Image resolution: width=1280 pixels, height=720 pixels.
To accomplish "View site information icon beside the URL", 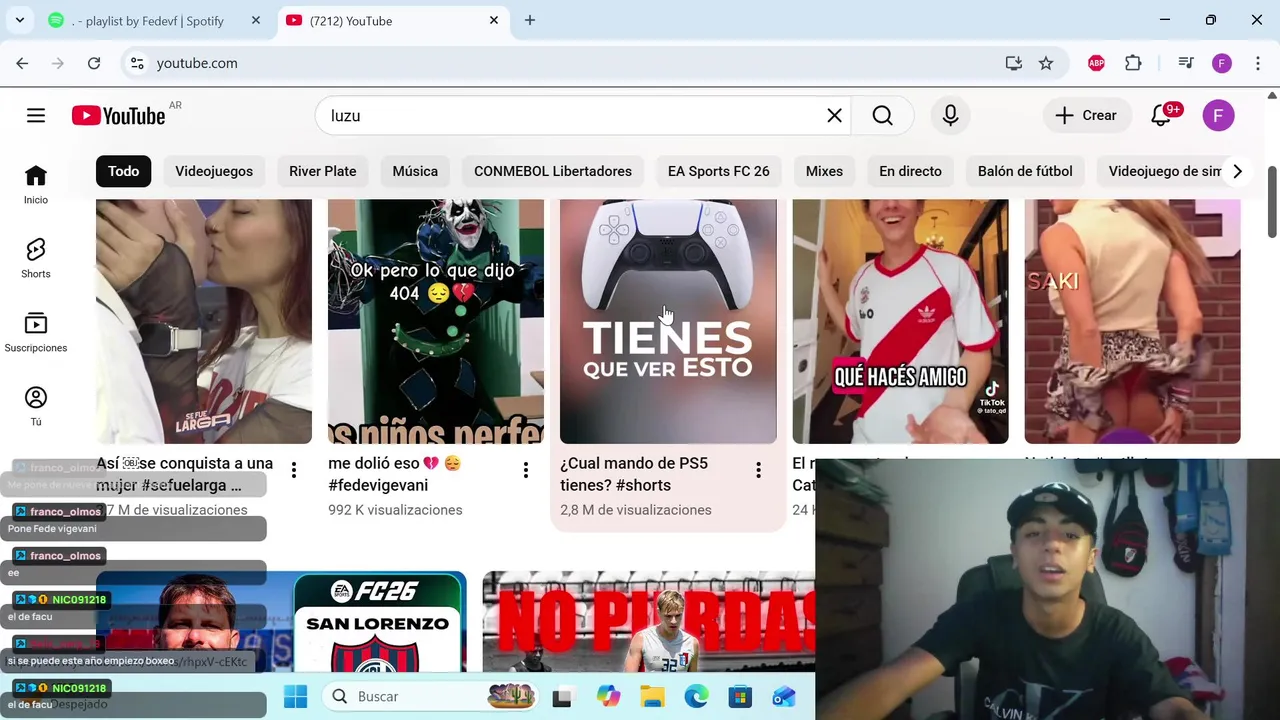I will click(x=137, y=63).
